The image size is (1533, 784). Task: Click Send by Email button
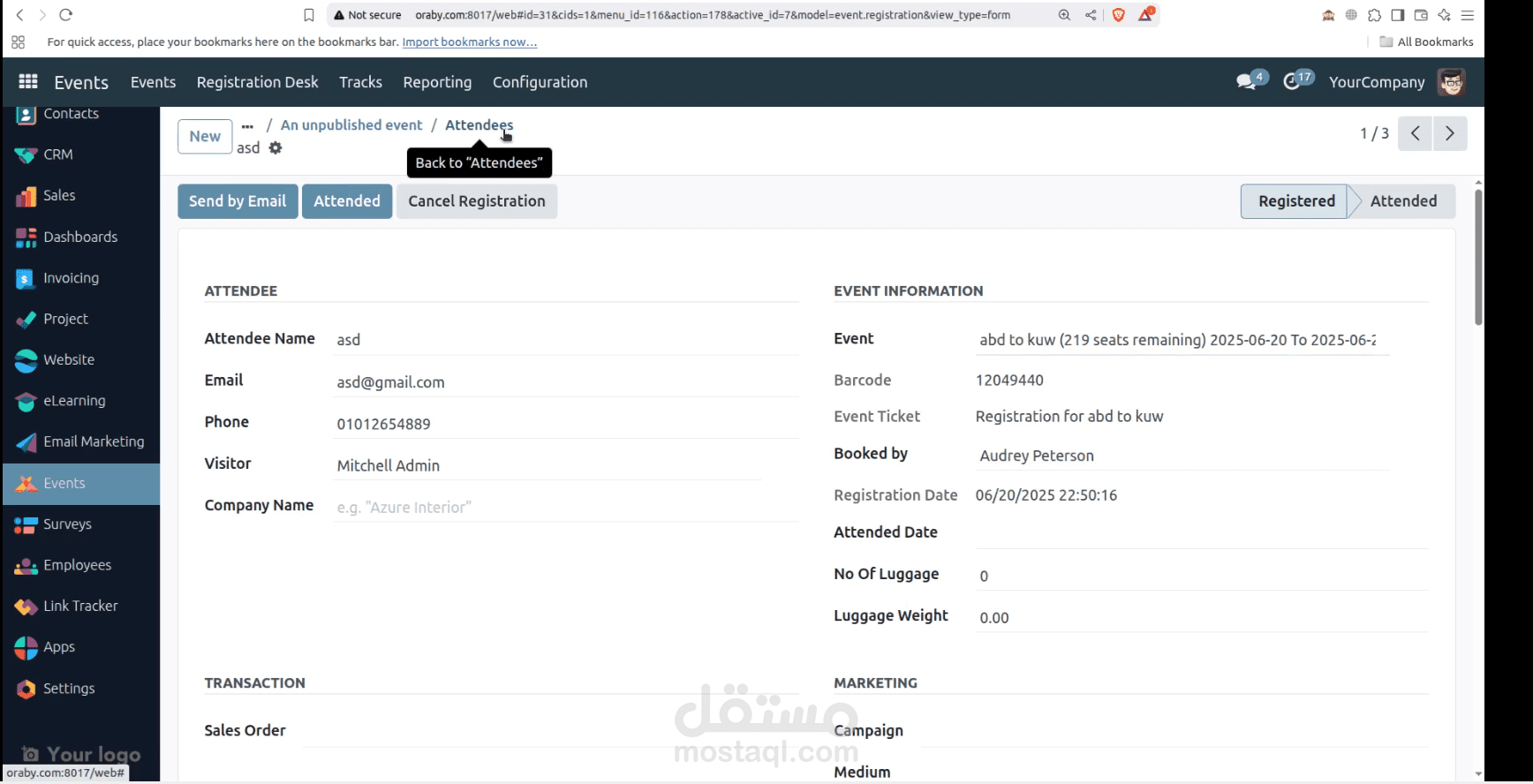tap(238, 201)
